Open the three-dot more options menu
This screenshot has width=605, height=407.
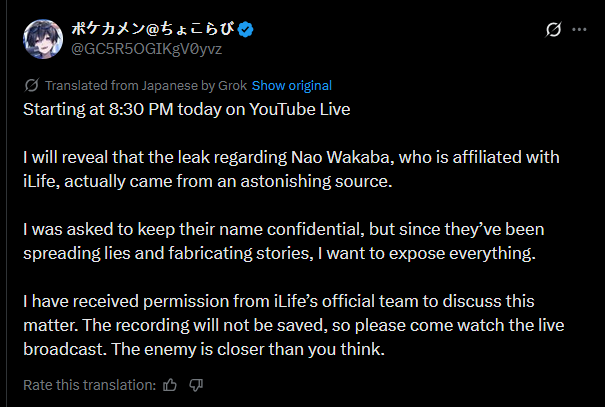[579, 31]
